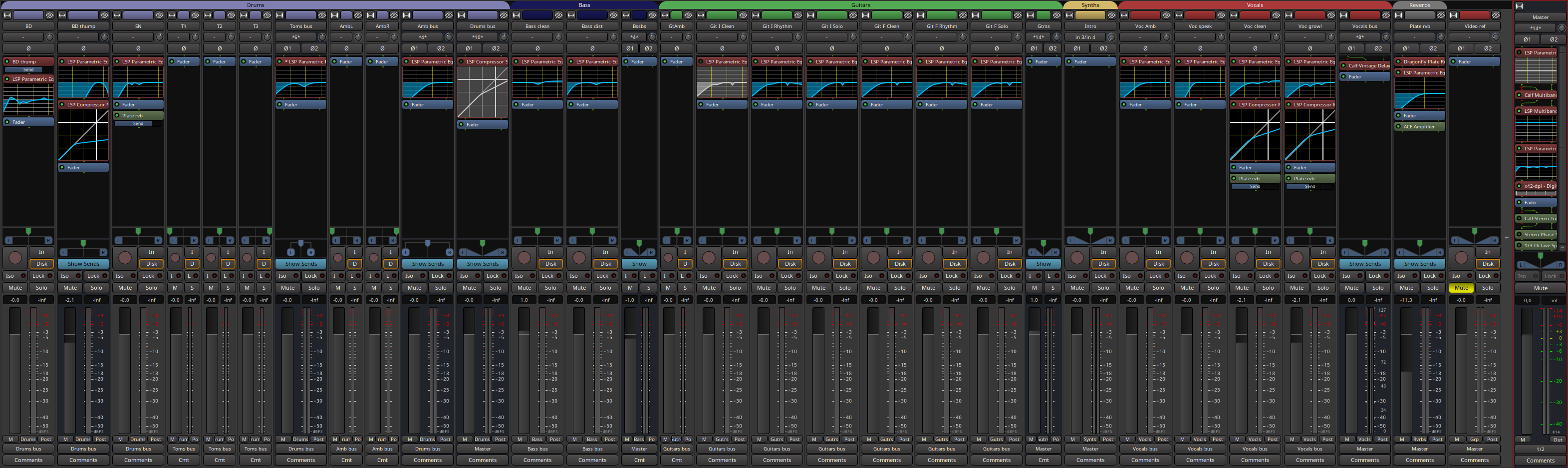Unmute the Video ref track
The height and width of the screenshot is (468, 1568).
click(x=1462, y=288)
